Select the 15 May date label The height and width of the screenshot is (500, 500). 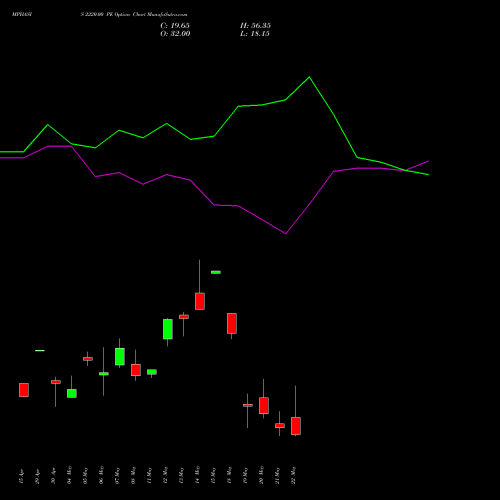[x=213, y=476]
